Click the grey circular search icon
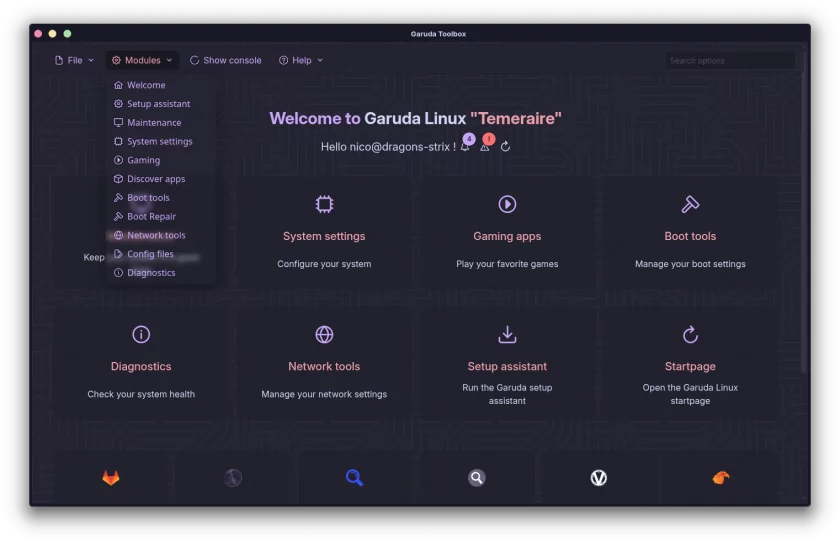 pyautogui.click(x=477, y=478)
